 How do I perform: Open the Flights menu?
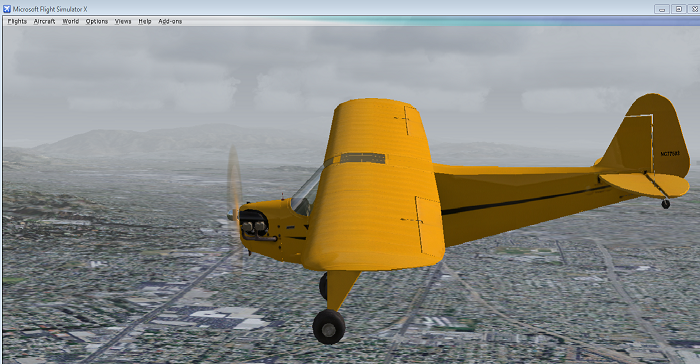[x=17, y=21]
